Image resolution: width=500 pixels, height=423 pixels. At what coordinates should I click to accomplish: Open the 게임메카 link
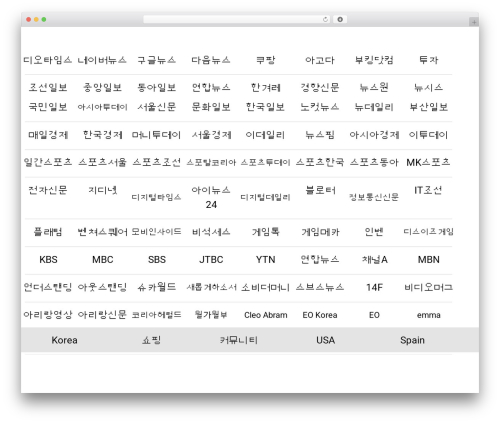[x=320, y=232]
